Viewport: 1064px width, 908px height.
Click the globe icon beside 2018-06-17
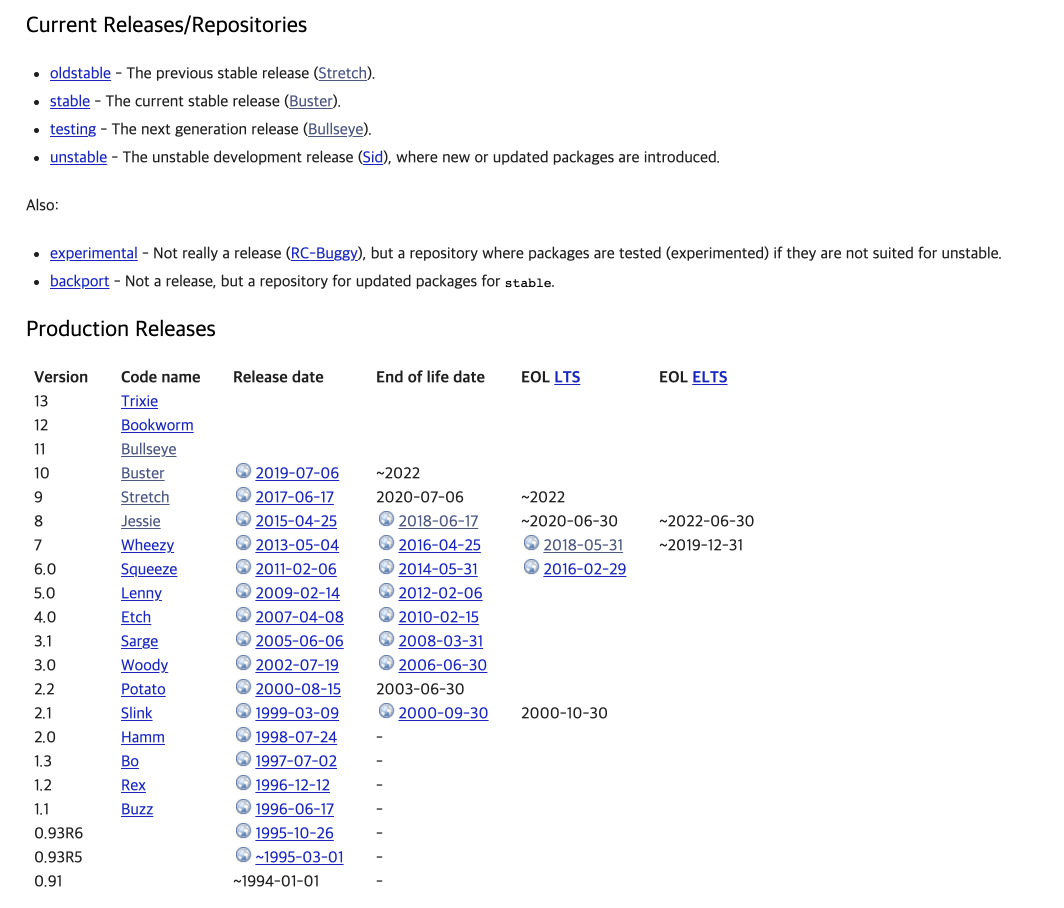[x=386, y=519]
